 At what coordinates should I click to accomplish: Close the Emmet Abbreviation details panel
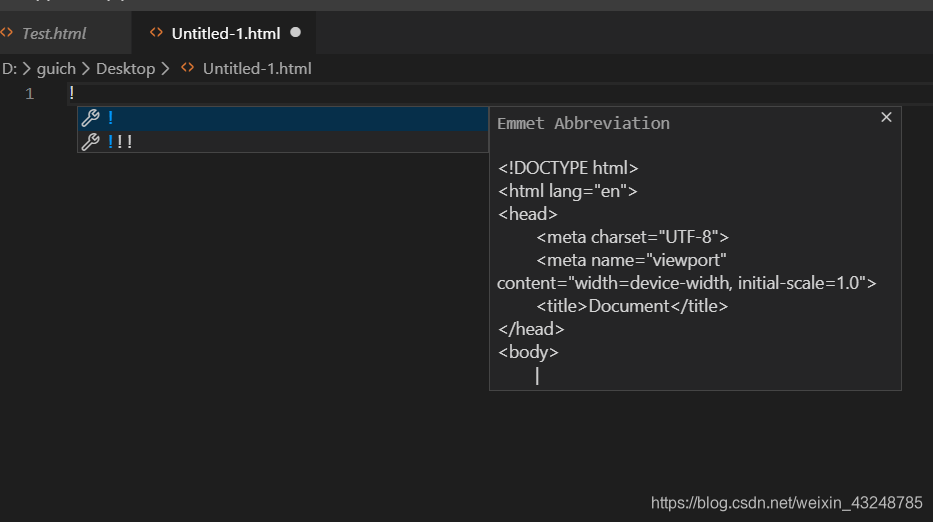pos(886,117)
